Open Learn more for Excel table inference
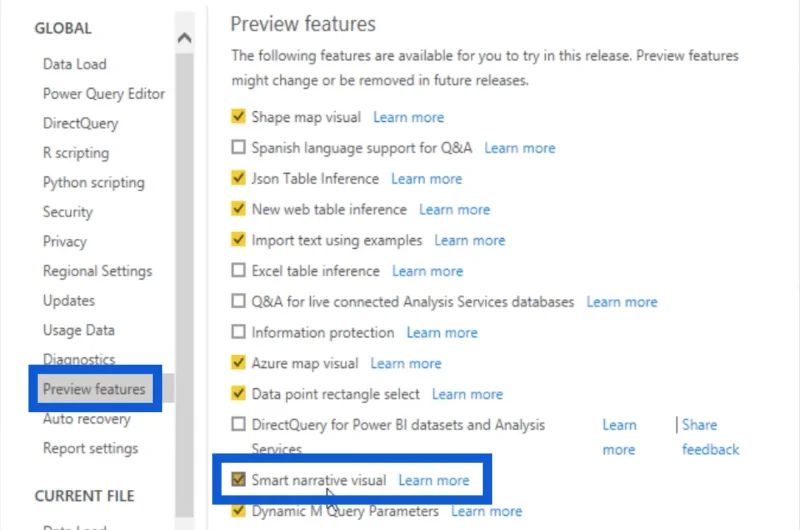 coord(428,271)
